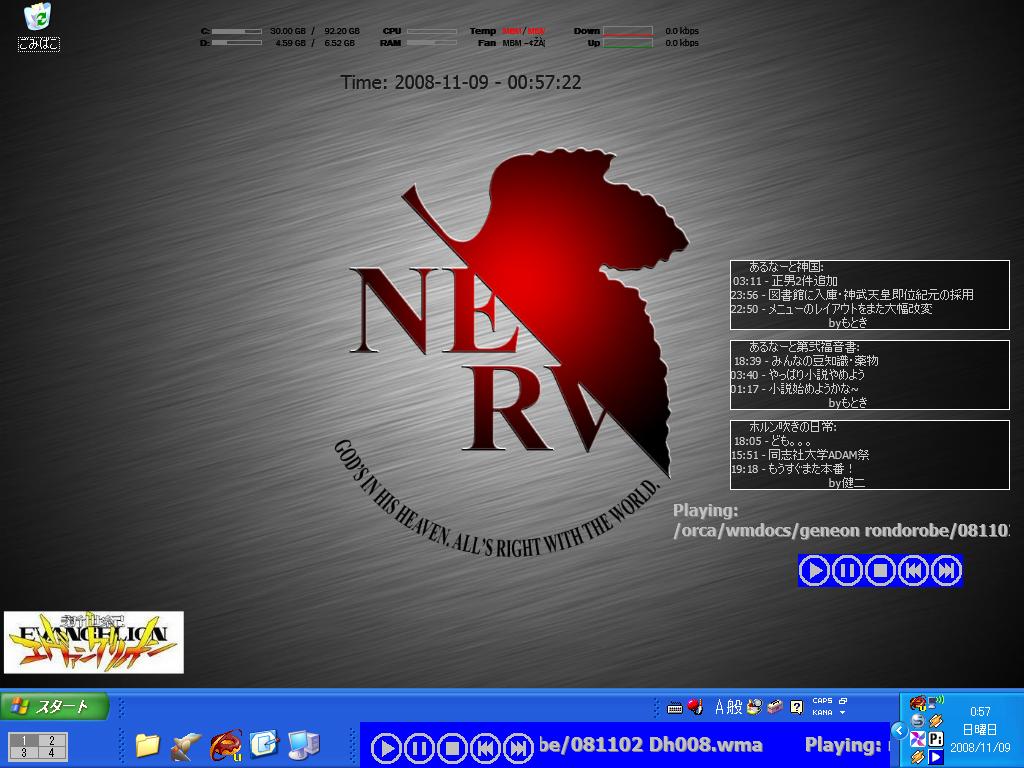Open the wireless network tray icon
The height and width of the screenshot is (768, 1024).
click(x=936, y=703)
